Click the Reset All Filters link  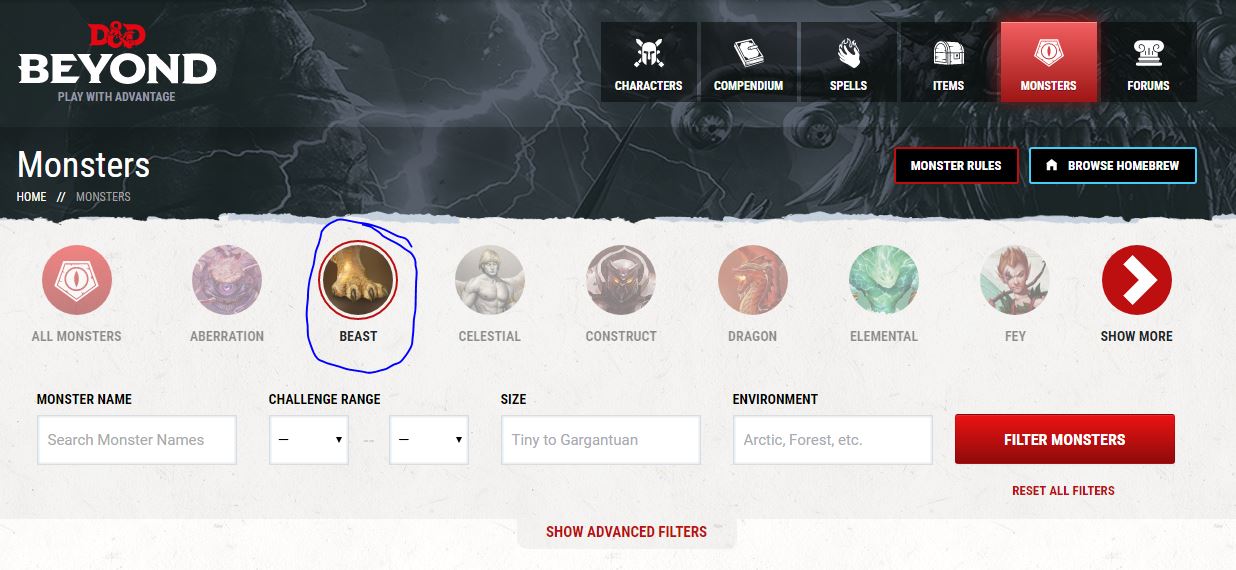[x=1063, y=491]
